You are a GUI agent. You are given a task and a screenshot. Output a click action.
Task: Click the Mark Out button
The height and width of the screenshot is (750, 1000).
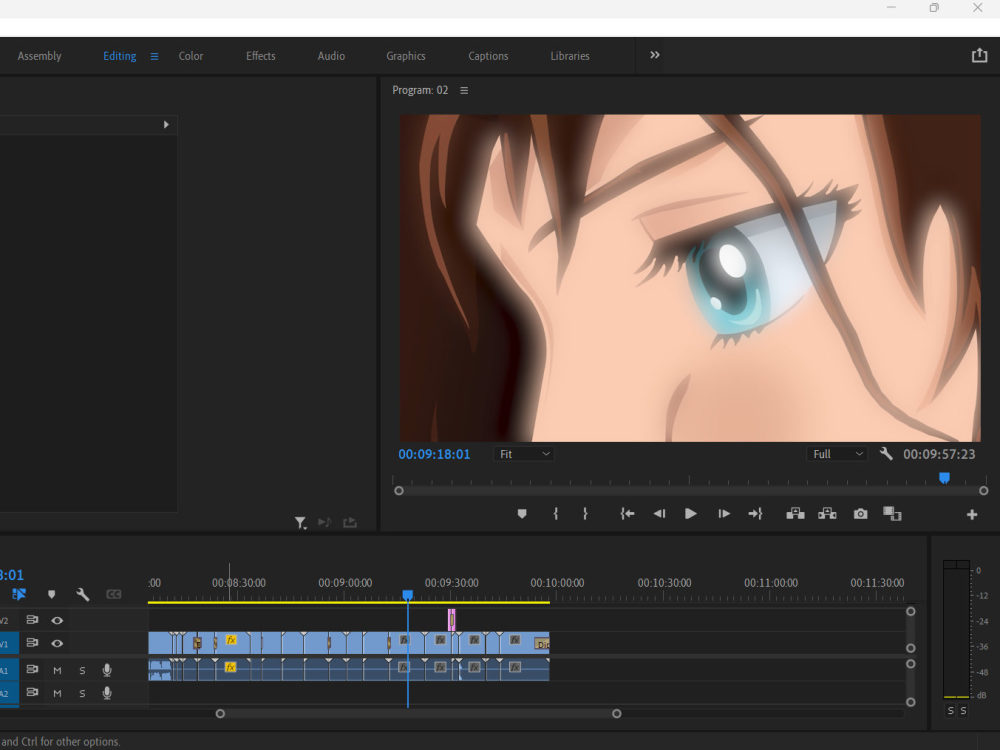pos(585,513)
